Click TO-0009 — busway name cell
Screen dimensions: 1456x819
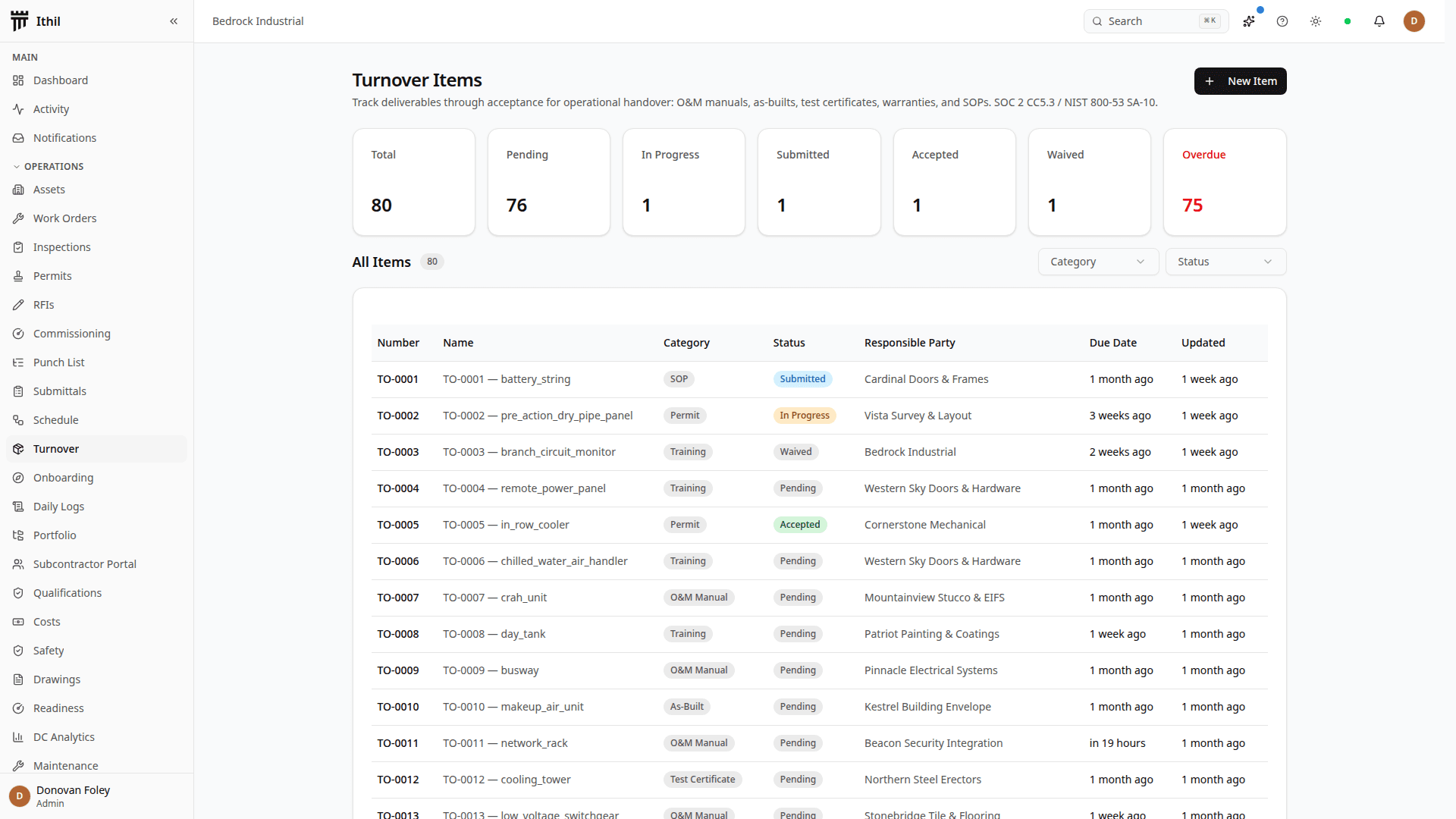[491, 670]
